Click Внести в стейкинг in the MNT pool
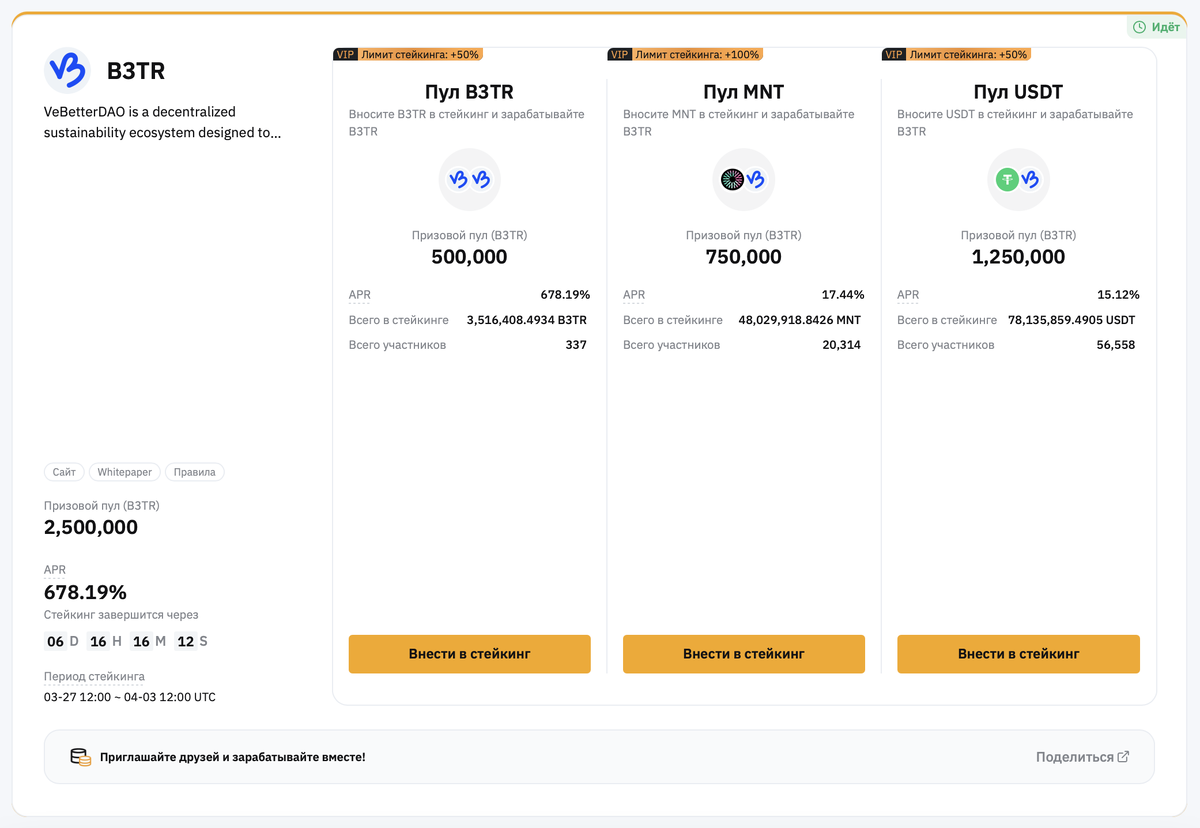Viewport: 1200px width, 828px height. pyautogui.click(x=743, y=653)
